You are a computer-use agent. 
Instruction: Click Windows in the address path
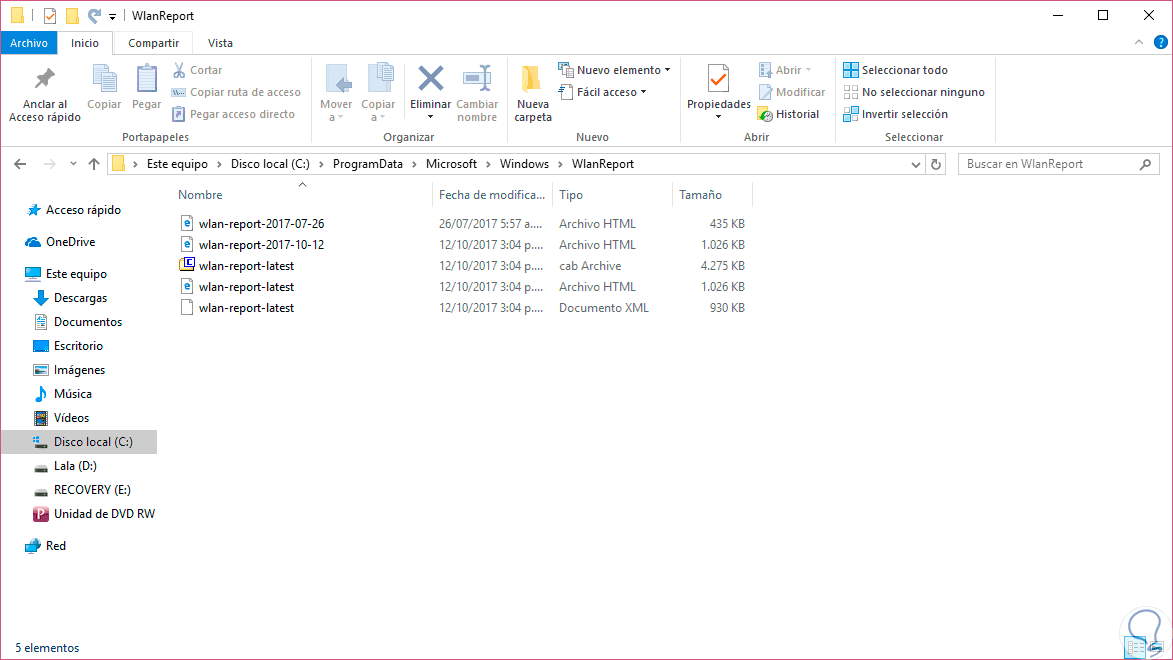pyautogui.click(x=524, y=164)
